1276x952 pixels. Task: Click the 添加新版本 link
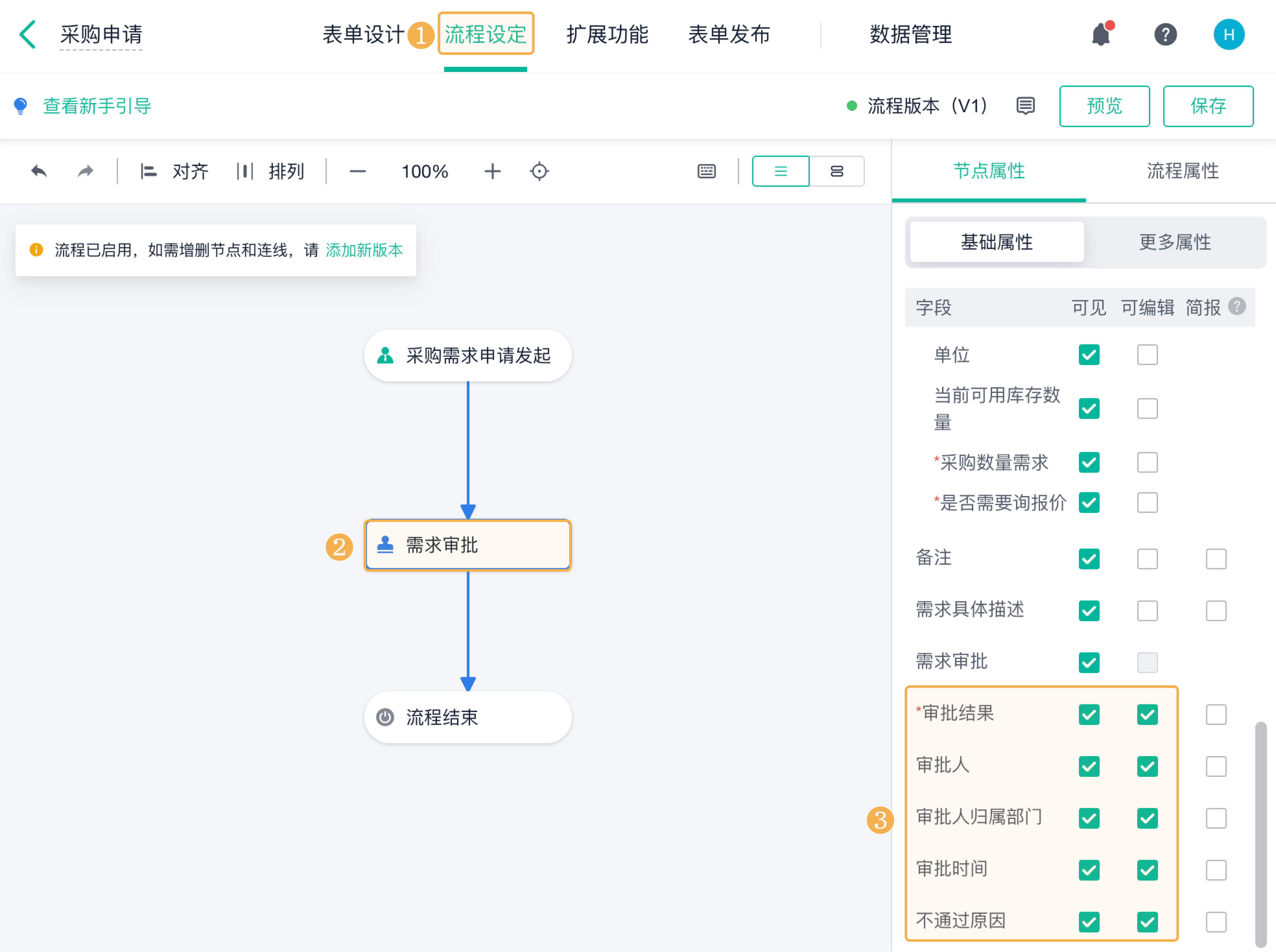tap(364, 250)
